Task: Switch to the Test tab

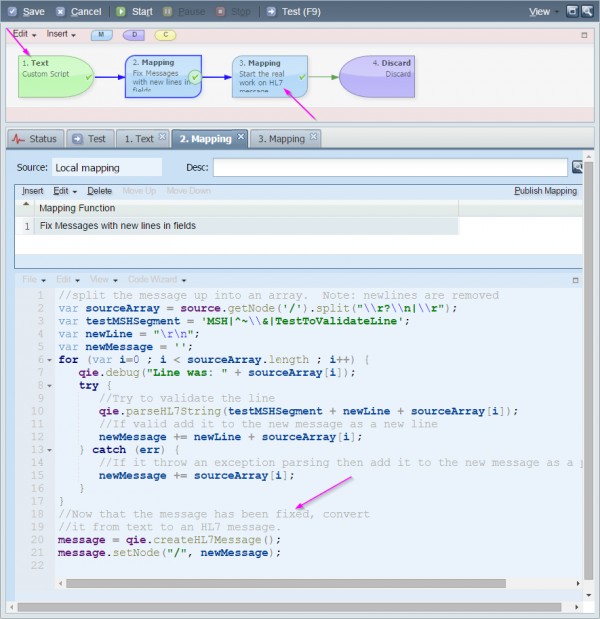Action: (90, 139)
